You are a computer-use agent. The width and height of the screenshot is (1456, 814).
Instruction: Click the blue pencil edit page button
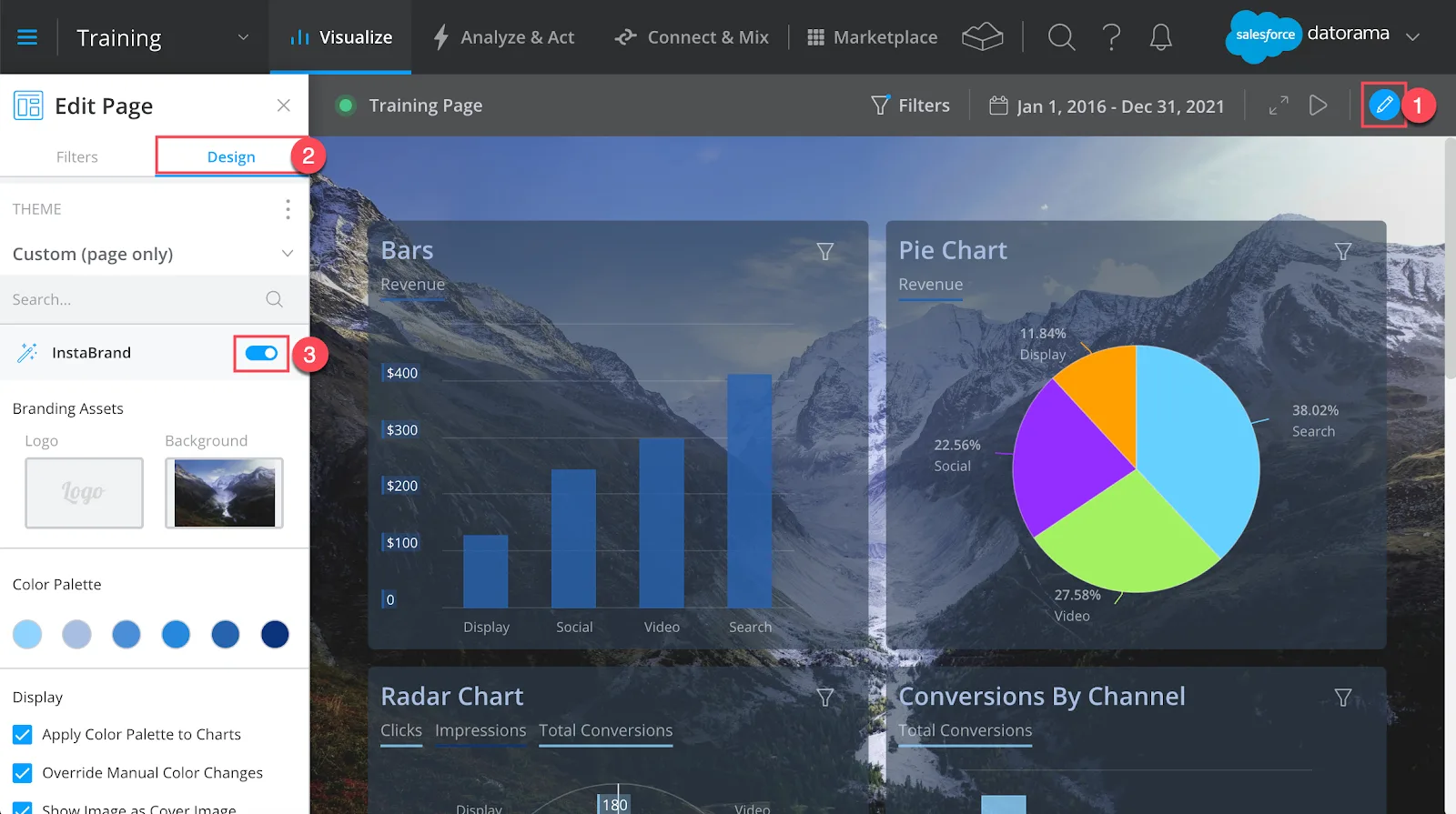[x=1384, y=105]
